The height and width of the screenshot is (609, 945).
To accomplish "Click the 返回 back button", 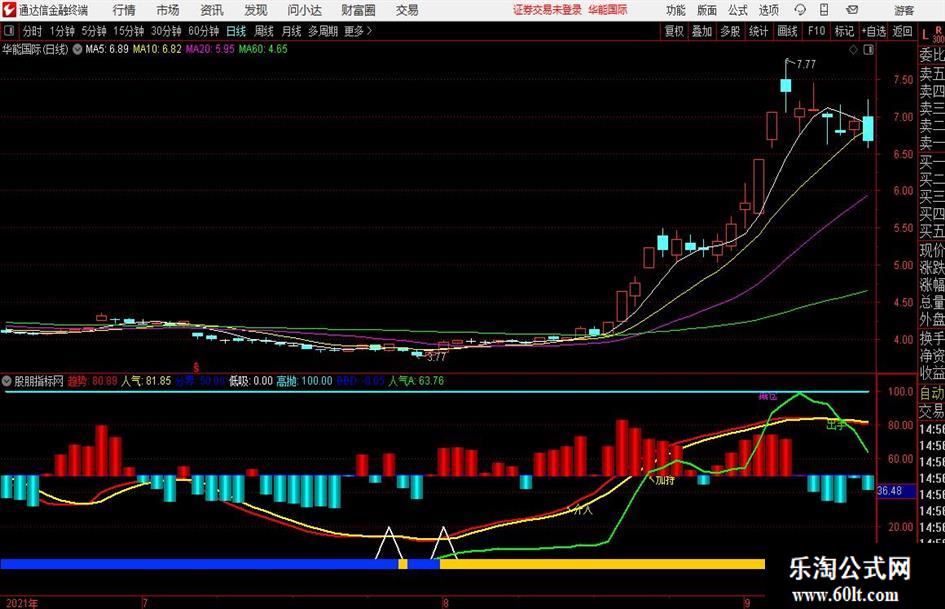I will tap(902, 31).
